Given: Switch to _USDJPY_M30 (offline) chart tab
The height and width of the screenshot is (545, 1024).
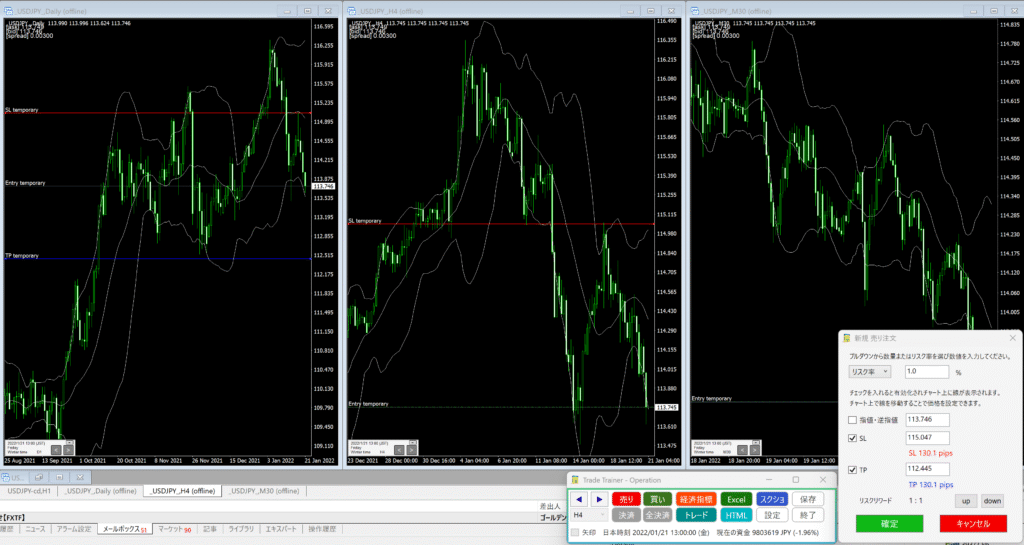Looking at the screenshot, I should coord(264,491).
